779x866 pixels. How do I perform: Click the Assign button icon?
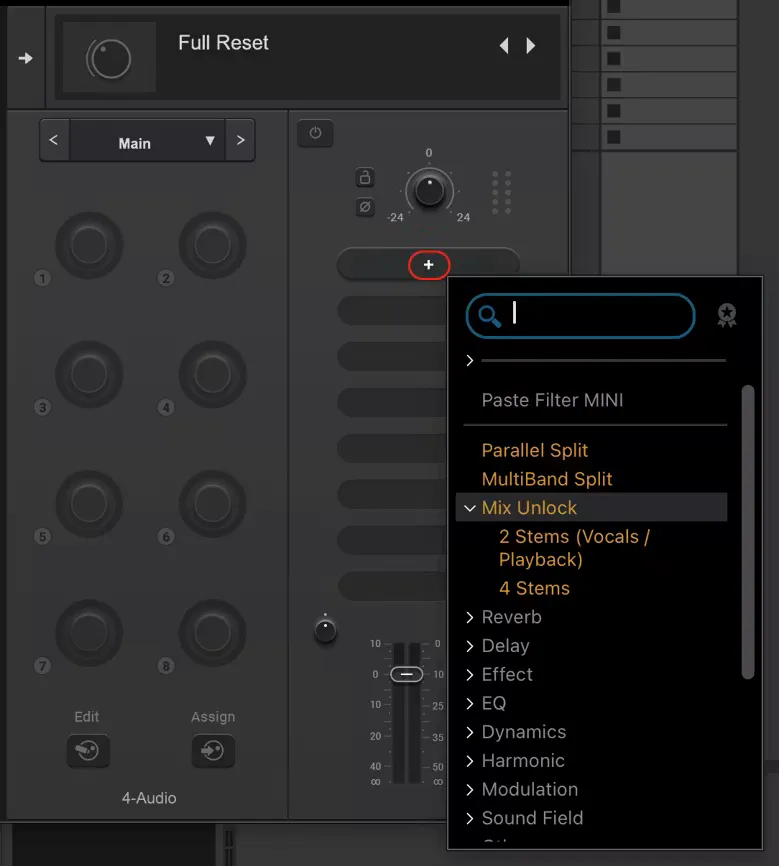pyautogui.click(x=213, y=751)
